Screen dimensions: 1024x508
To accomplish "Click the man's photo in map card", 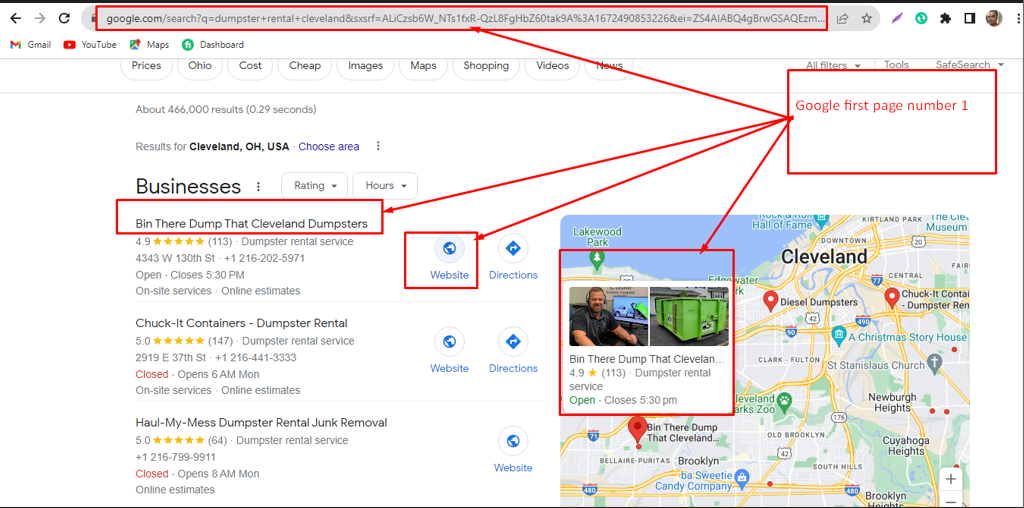I will click(609, 316).
